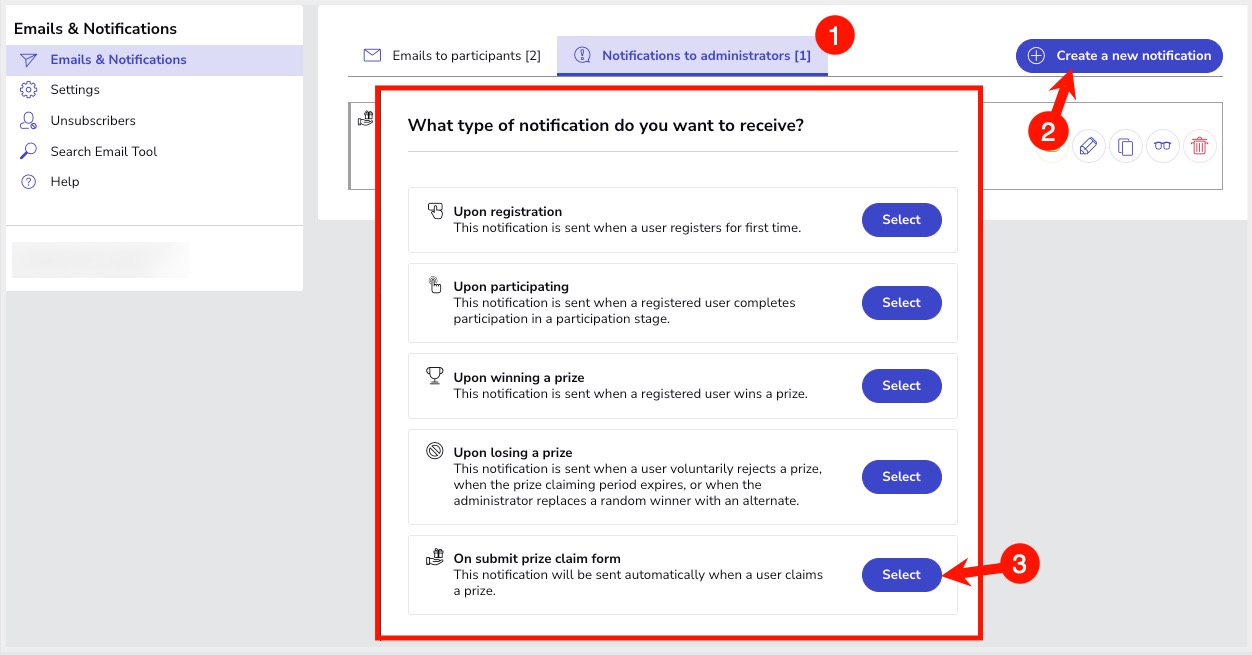Select the Upon registration notification type
This screenshot has height=655, width=1252.
tap(901, 220)
